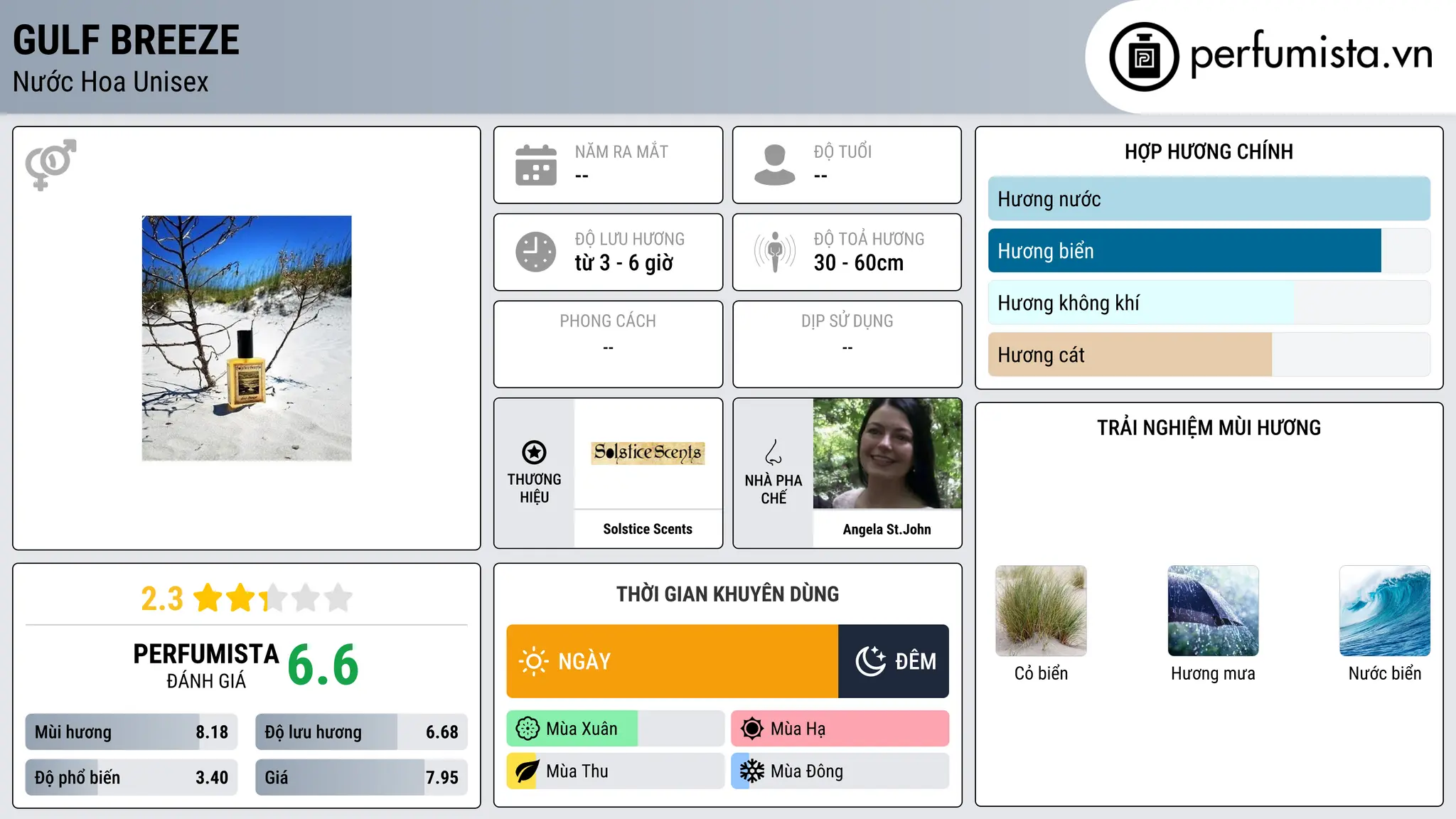1456x819 pixels.
Task: Click the calendar icon beside Năm ra mắt
Action: (x=536, y=165)
